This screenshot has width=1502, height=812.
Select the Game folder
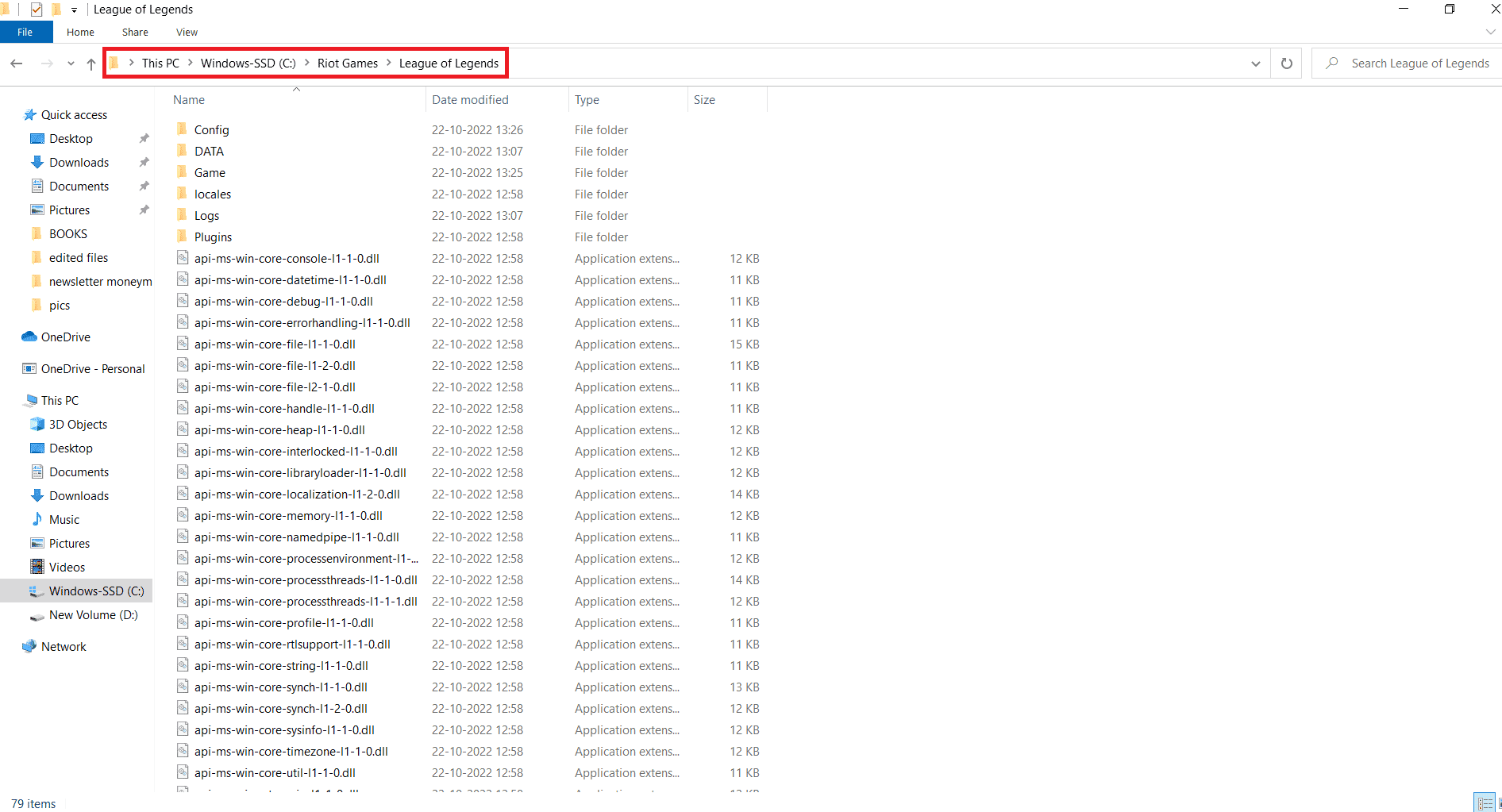pyautogui.click(x=210, y=173)
